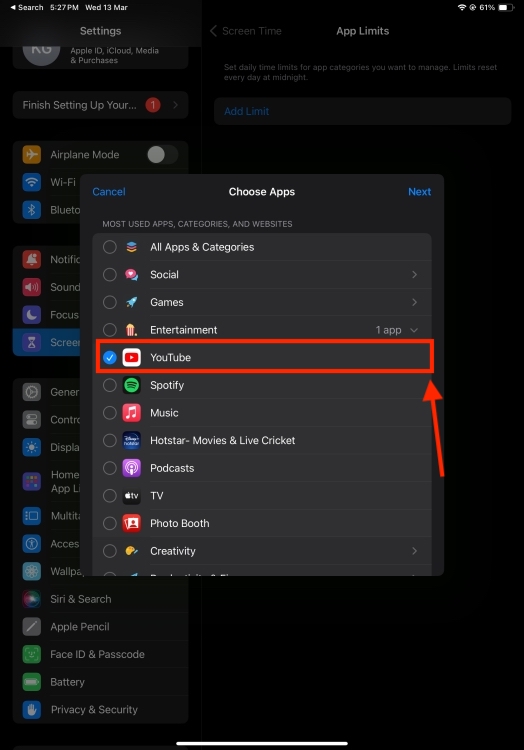The width and height of the screenshot is (524, 750).
Task: Select the Spotify radio circle
Action: (x=109, y=385)
